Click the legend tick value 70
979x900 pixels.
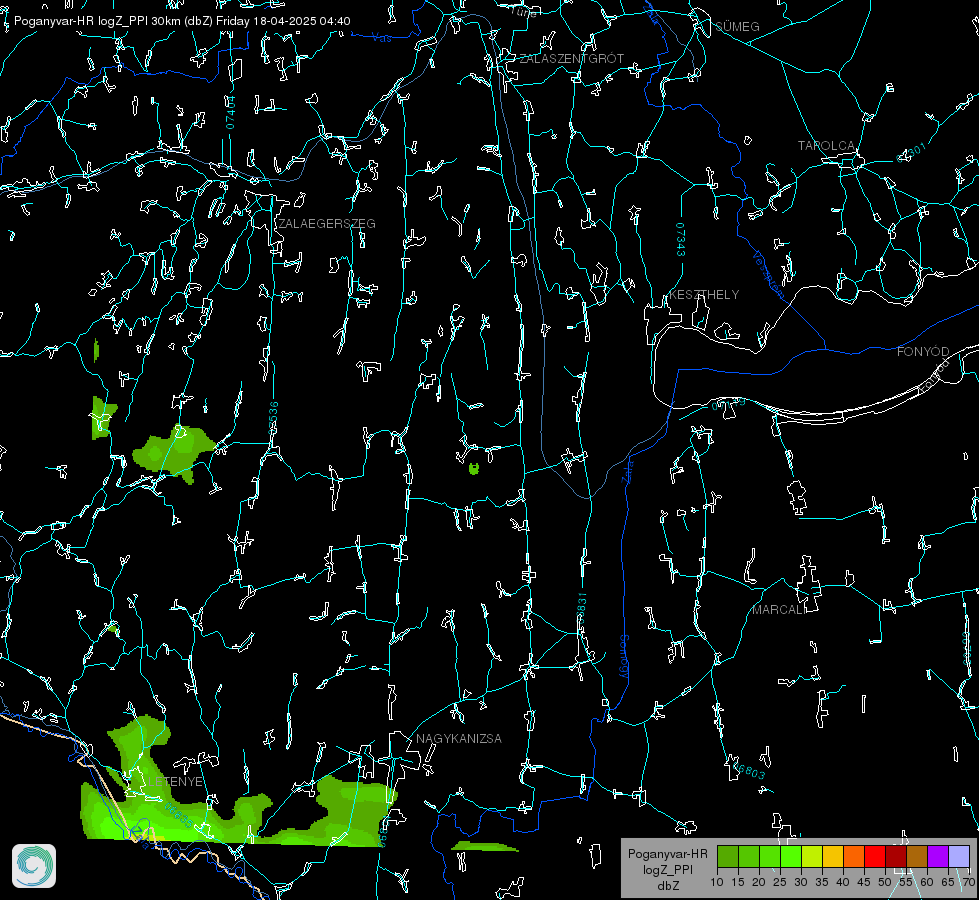point(968,882)
